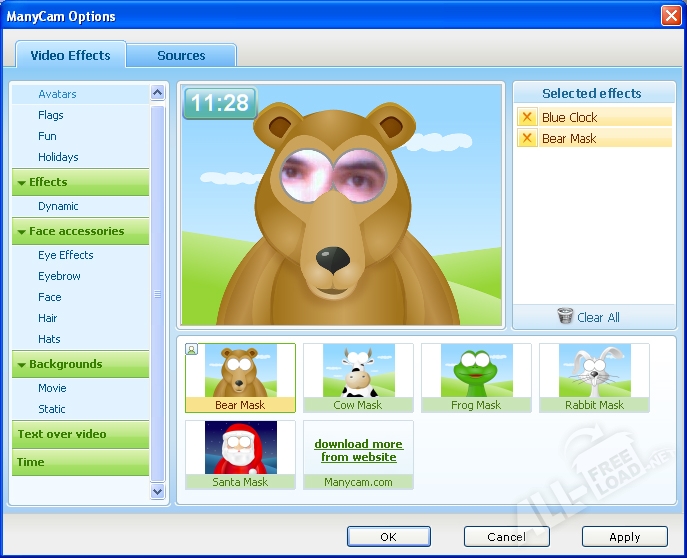Click the Cancel button
This screenshot has height=558, width=687.
pyautogui.click(x=506, y=537)
